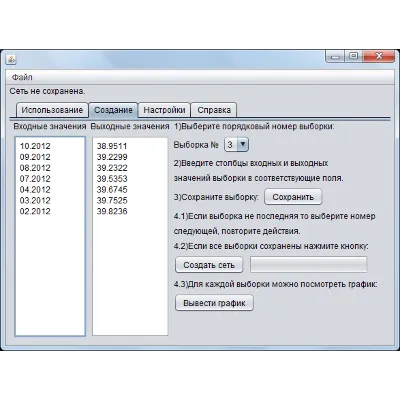This screenshot has width=400, height=400.
Task: Click the progress bar next to Создать сеть
Action: [x=309, y=265]
